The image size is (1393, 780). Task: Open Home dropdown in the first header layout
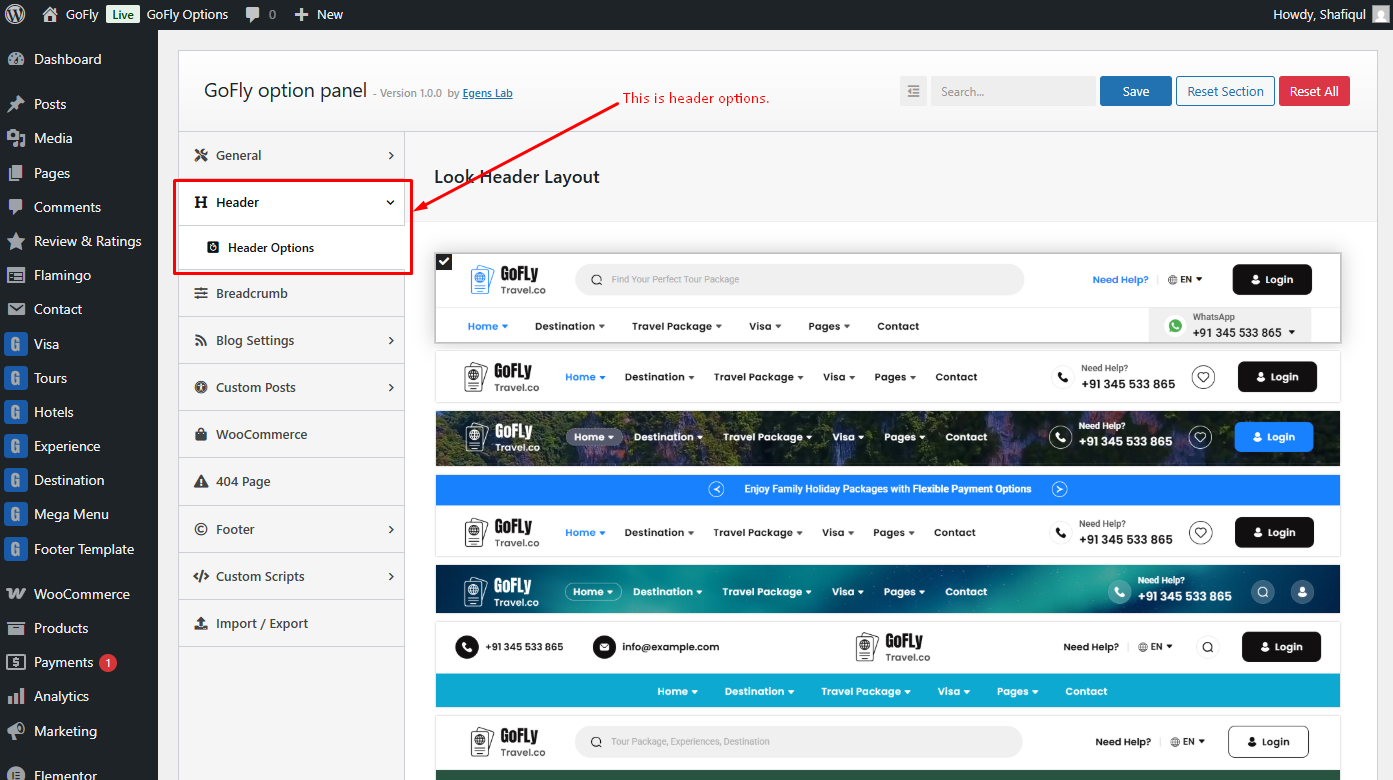pos(488,326)
